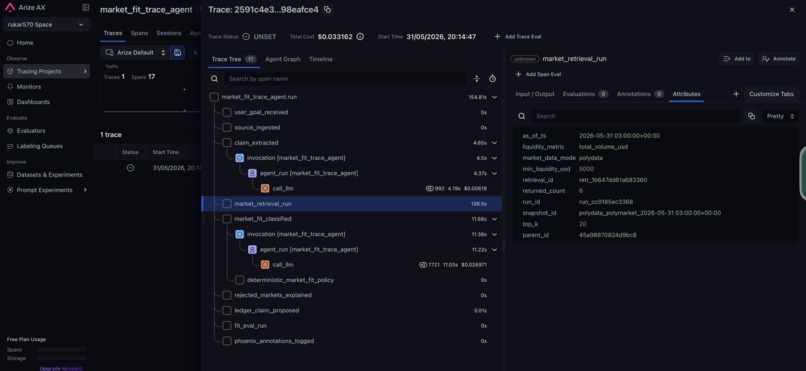The image size is (806, 371).
Task: Check the market_fit_trace_agent.run checkbox
Action: click(x=214, y=97)
